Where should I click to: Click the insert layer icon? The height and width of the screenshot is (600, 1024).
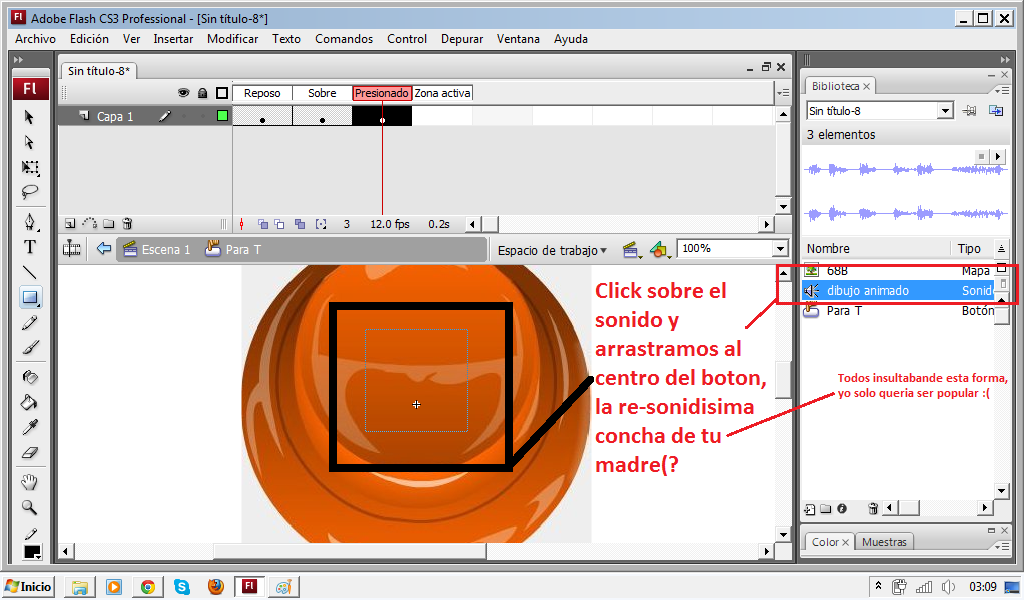pos(70,224)
